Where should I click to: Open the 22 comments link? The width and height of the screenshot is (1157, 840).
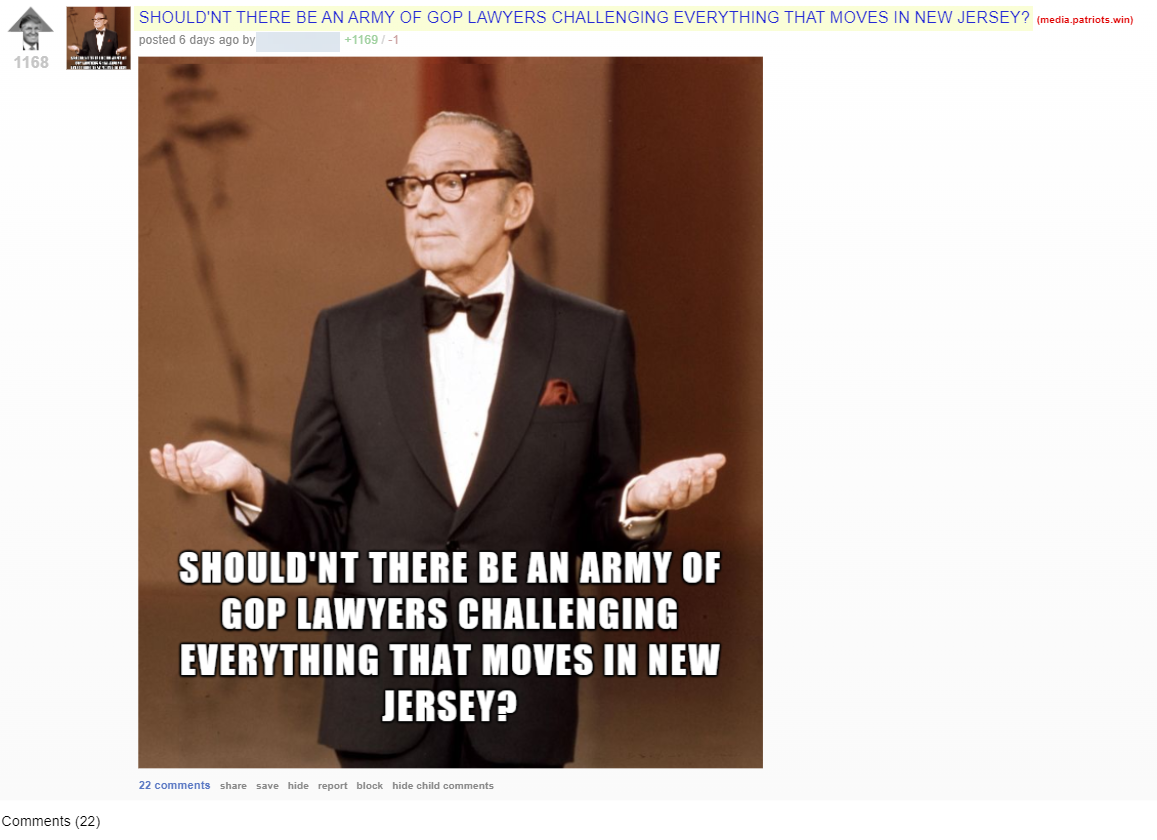[x=174, y=785]
